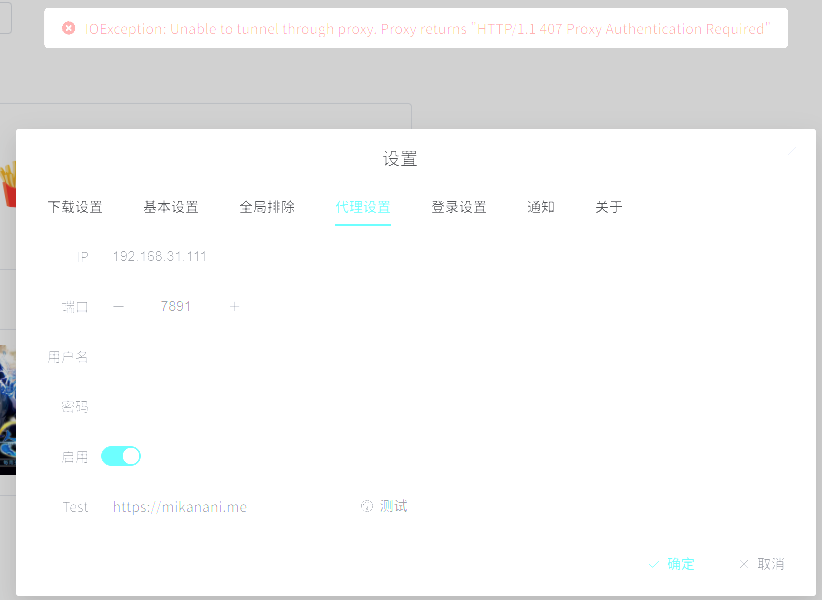Open the 通知 tab
Image resolution: width=822 pixels, height=600 pixels.
[540, 207]
